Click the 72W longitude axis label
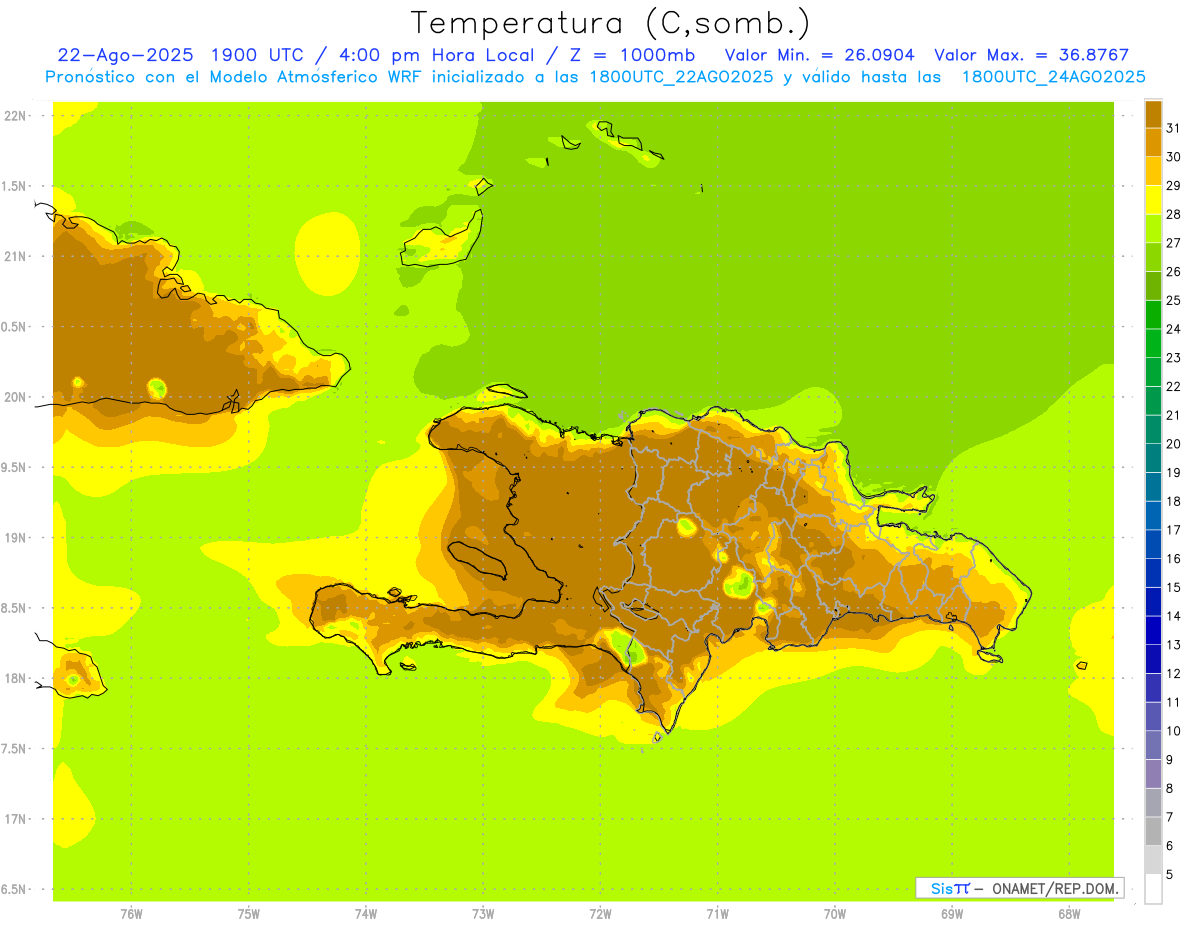This screenshot has height=927, width=1200. [600, 914]
